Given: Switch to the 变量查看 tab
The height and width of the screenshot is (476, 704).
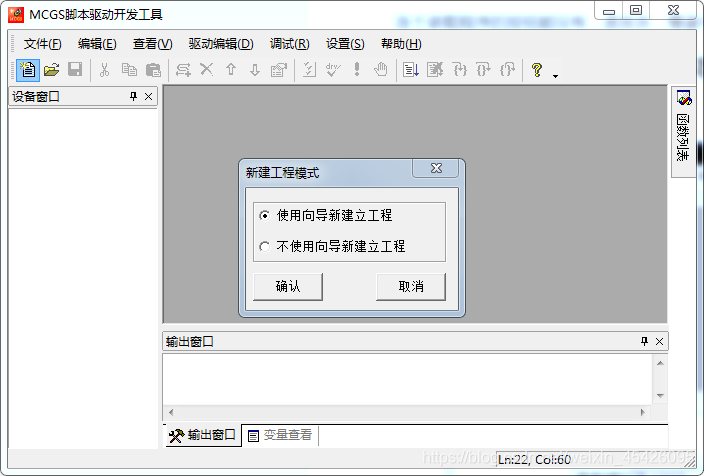Looking at the screenshot, I should coord(280,435).
